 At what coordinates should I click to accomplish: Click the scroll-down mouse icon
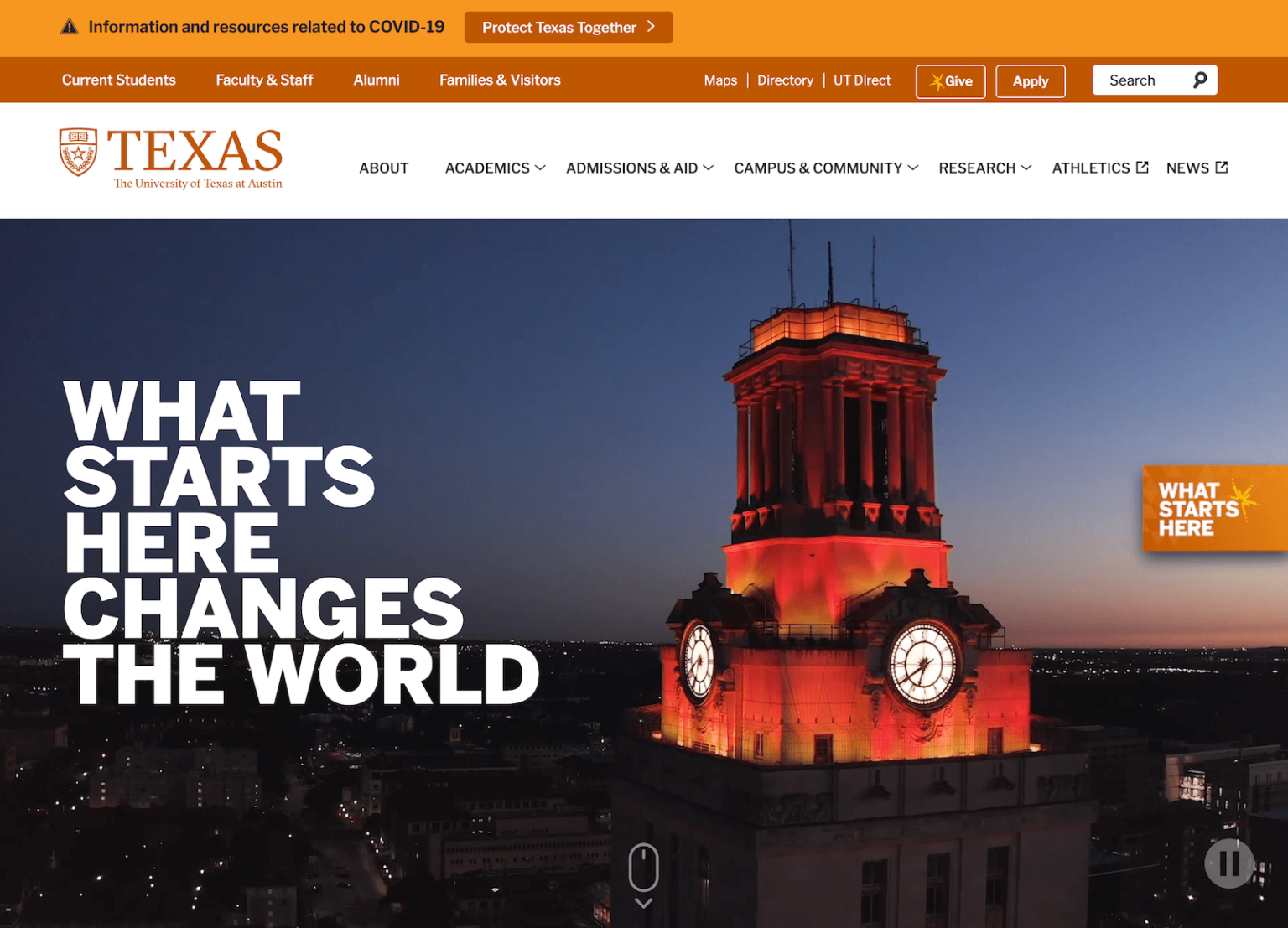(x=643, y=869)
